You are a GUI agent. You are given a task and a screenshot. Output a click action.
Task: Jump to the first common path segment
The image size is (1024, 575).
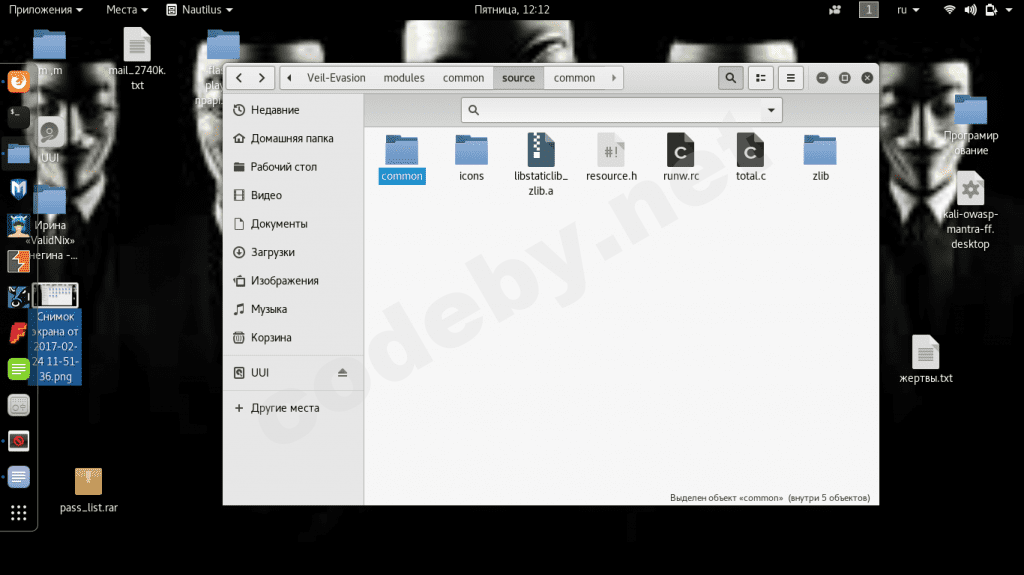click(x=463, y=78)
